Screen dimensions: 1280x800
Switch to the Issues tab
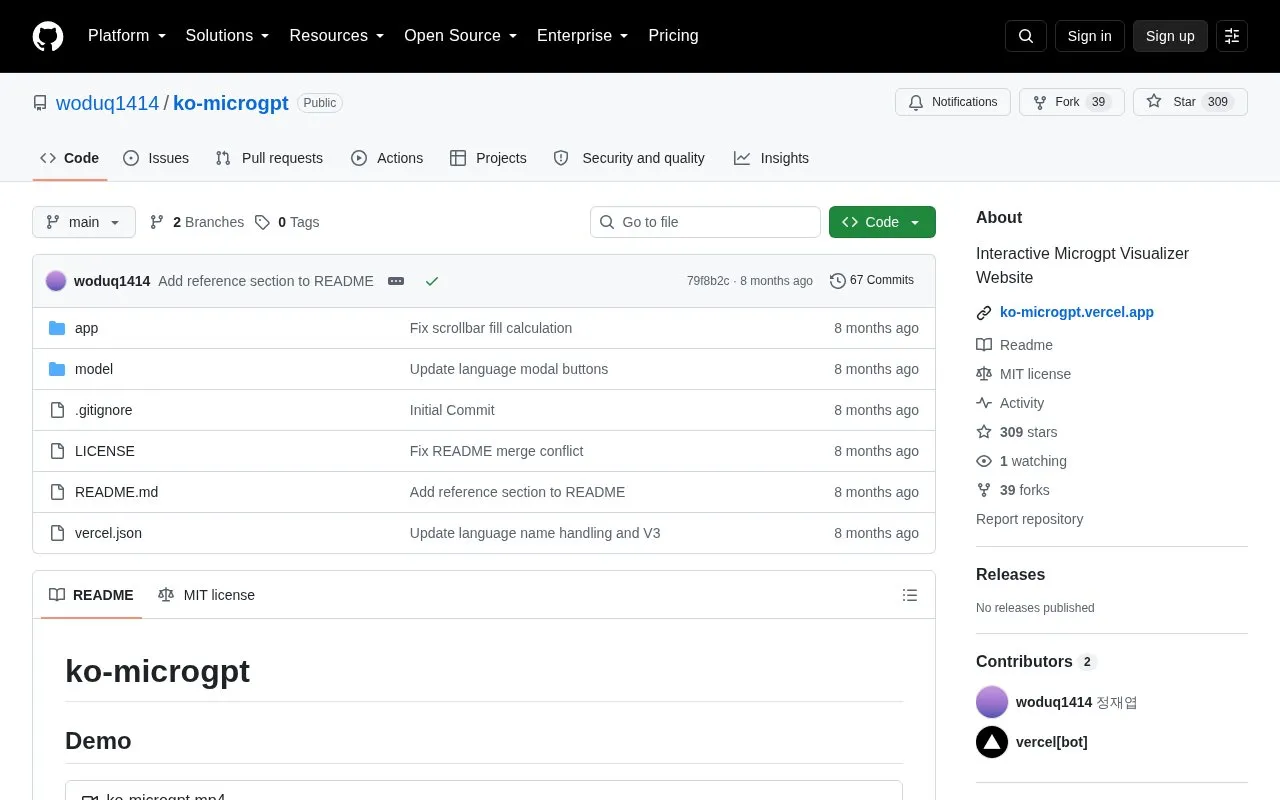156,158
